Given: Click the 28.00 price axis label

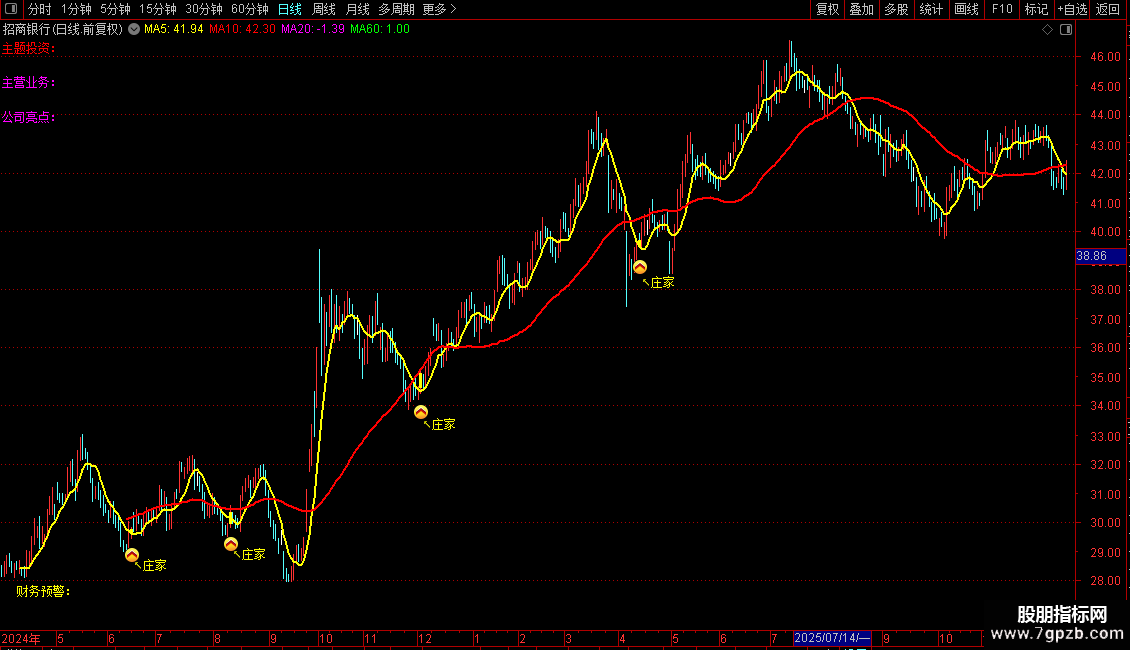Looking at the screenshot, I should click(1105, 580).
